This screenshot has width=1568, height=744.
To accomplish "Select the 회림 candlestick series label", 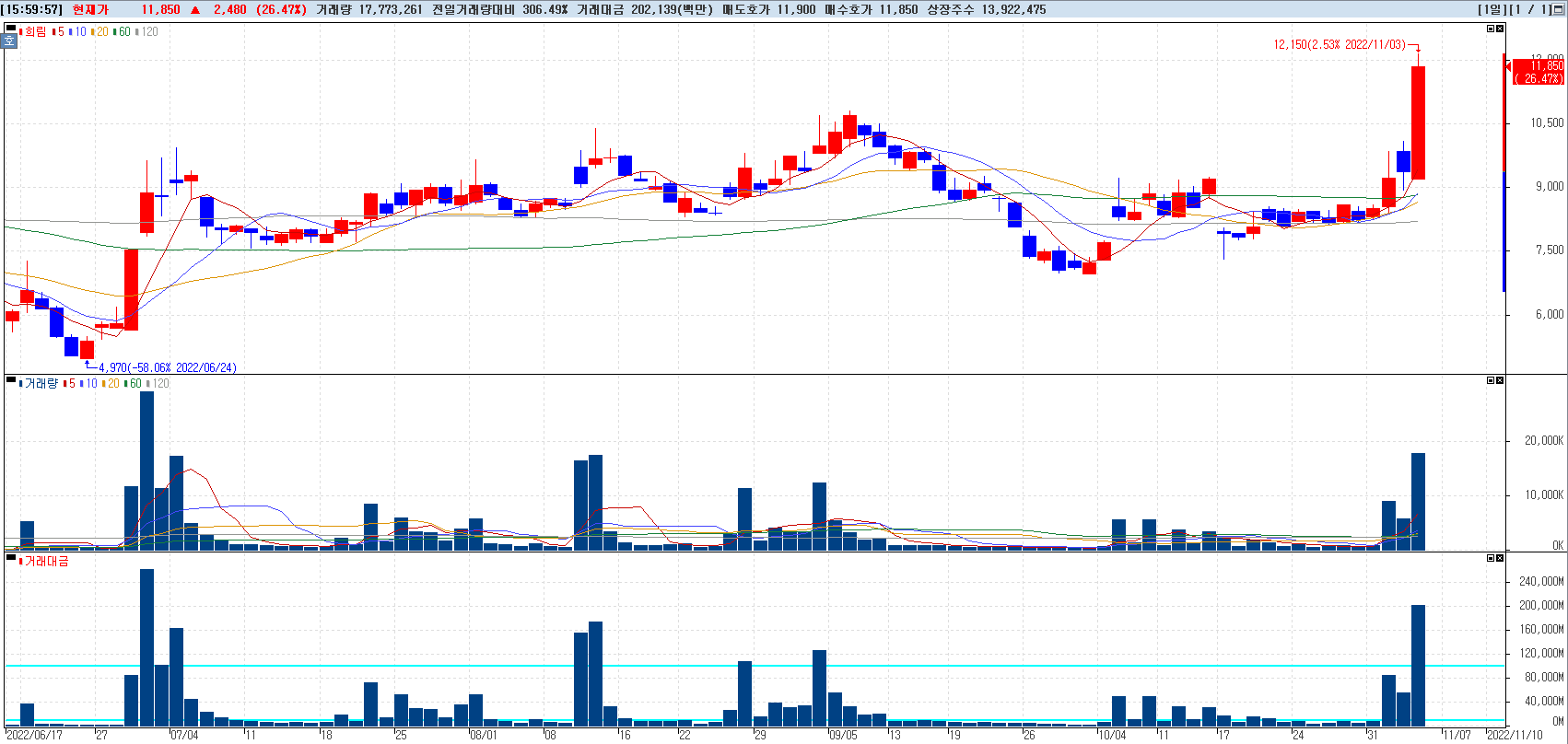I will 33,31.
